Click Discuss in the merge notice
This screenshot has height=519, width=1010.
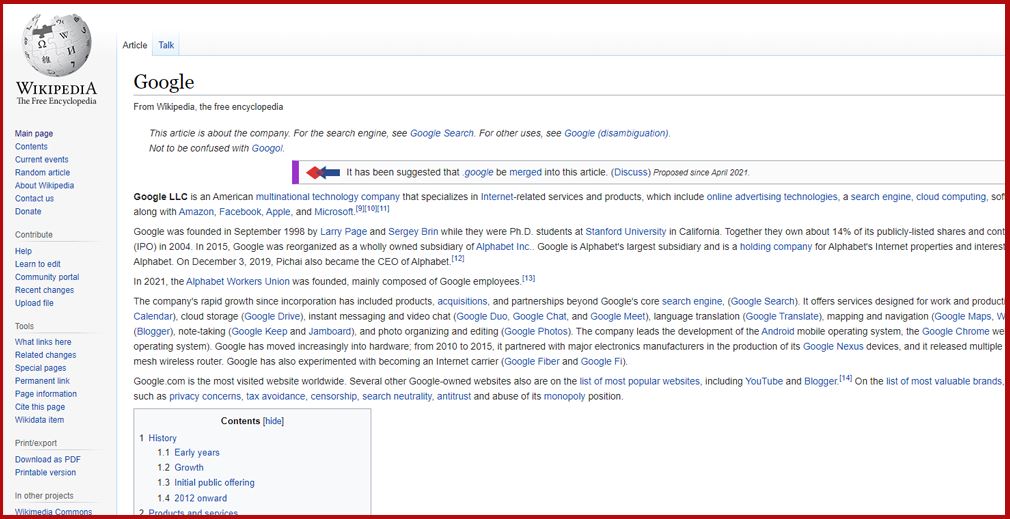(631, 173)
